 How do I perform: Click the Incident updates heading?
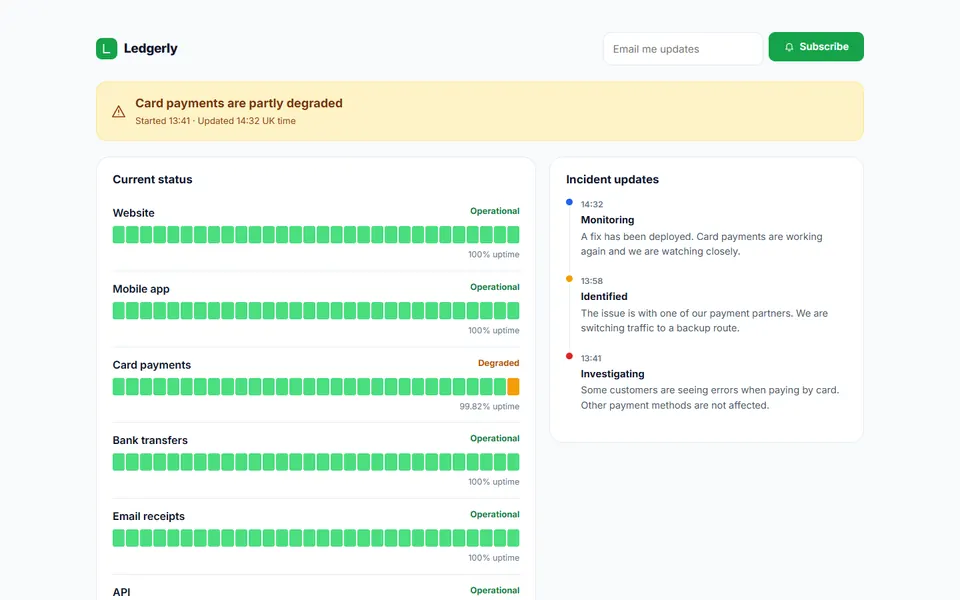[x=612, y=179]
